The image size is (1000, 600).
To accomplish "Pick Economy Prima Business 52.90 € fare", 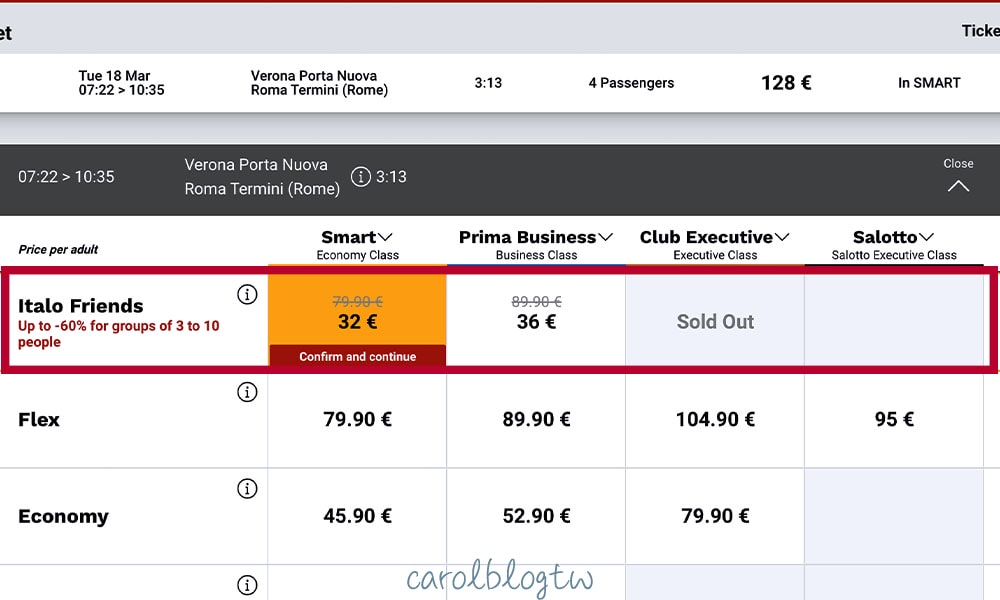I will [536, 516].
